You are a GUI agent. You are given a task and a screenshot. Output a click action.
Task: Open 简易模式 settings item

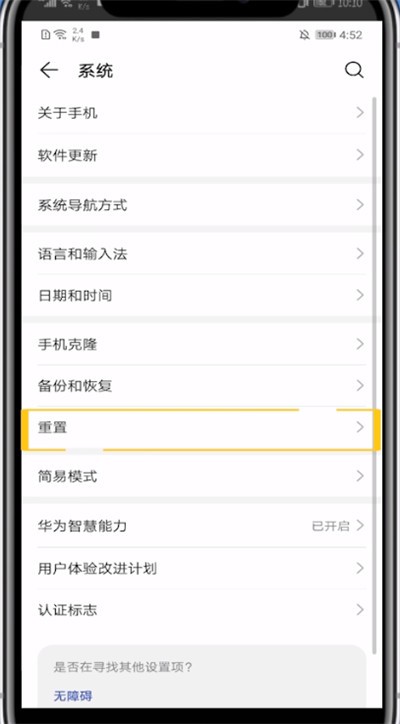click(201, 476)
